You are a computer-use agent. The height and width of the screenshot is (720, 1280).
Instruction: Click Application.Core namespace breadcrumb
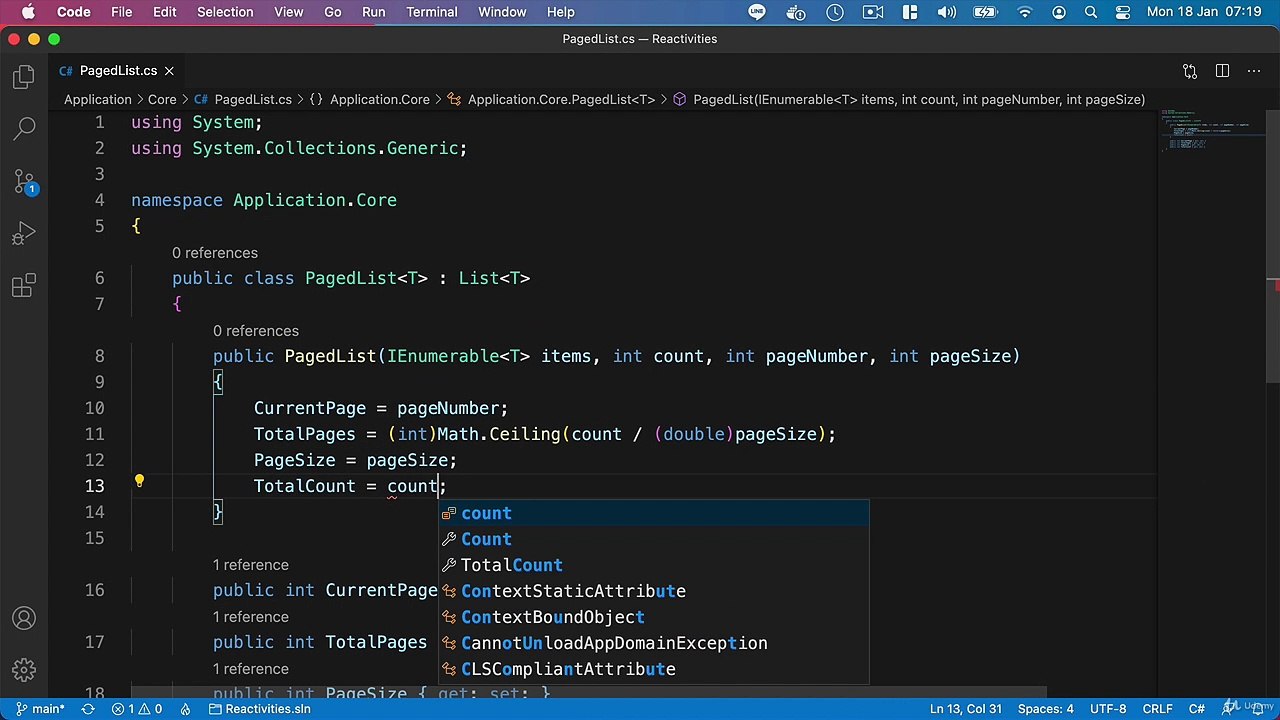[x=371, y=99]
